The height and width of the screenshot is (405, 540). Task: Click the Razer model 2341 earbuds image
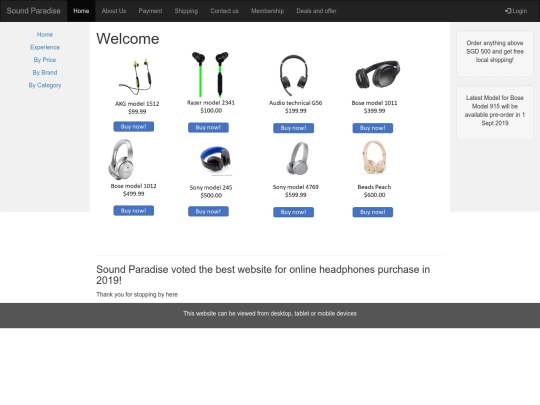point(210,74)
